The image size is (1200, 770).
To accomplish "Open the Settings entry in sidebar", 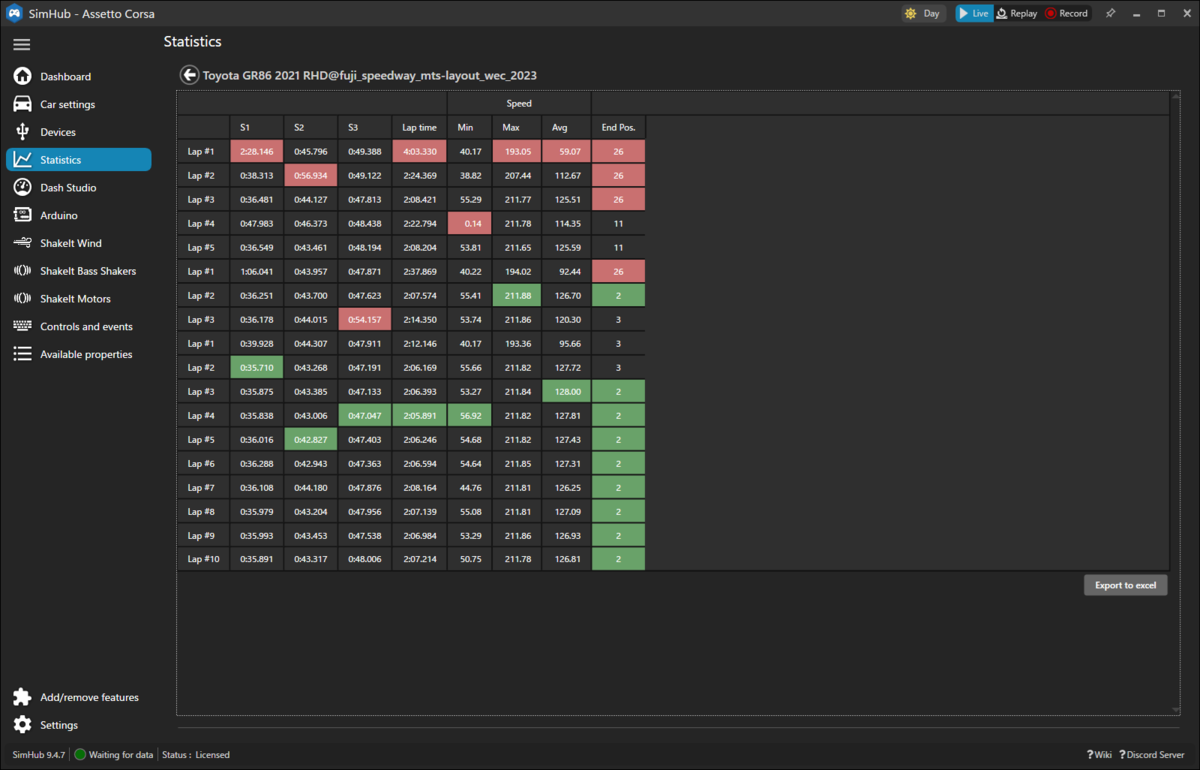I will 78,725.
